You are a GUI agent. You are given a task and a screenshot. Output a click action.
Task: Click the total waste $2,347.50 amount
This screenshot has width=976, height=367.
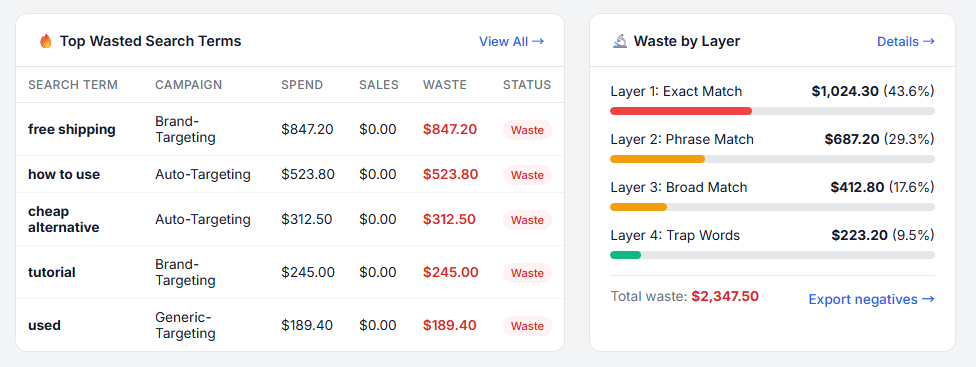point(725,296)
